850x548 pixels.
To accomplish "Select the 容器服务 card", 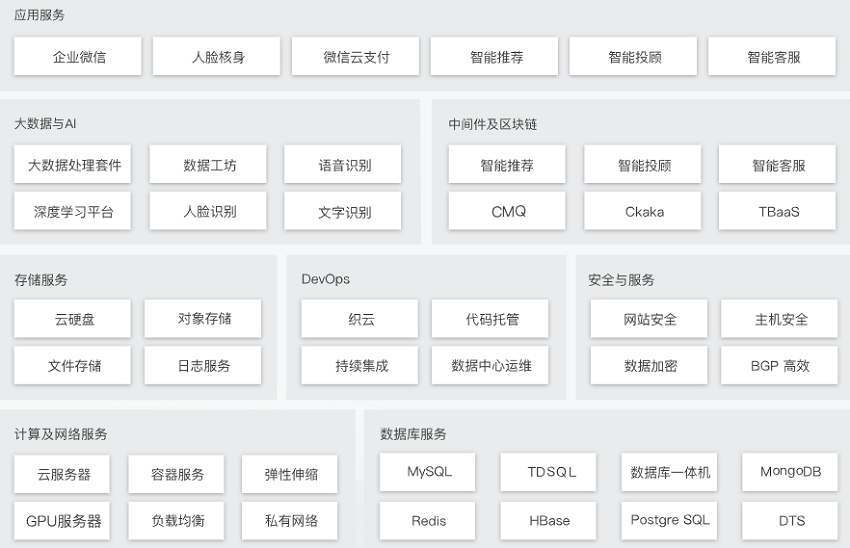I will (176, 474).
